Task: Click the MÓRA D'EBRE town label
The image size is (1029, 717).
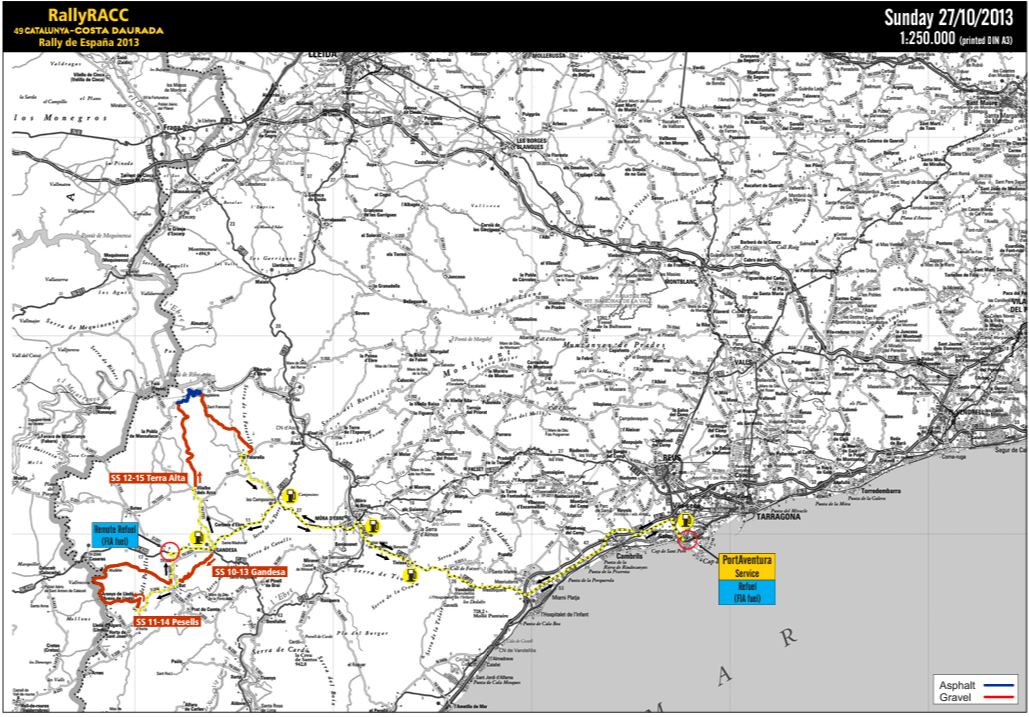Action: pos(329,518)
